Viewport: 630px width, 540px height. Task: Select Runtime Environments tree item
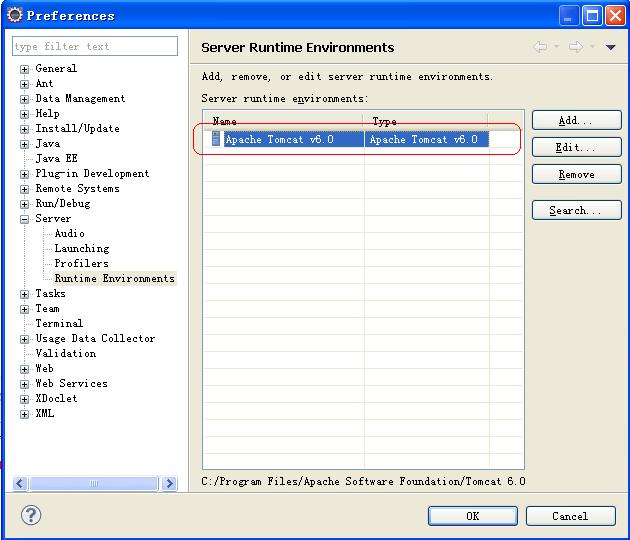115,278
